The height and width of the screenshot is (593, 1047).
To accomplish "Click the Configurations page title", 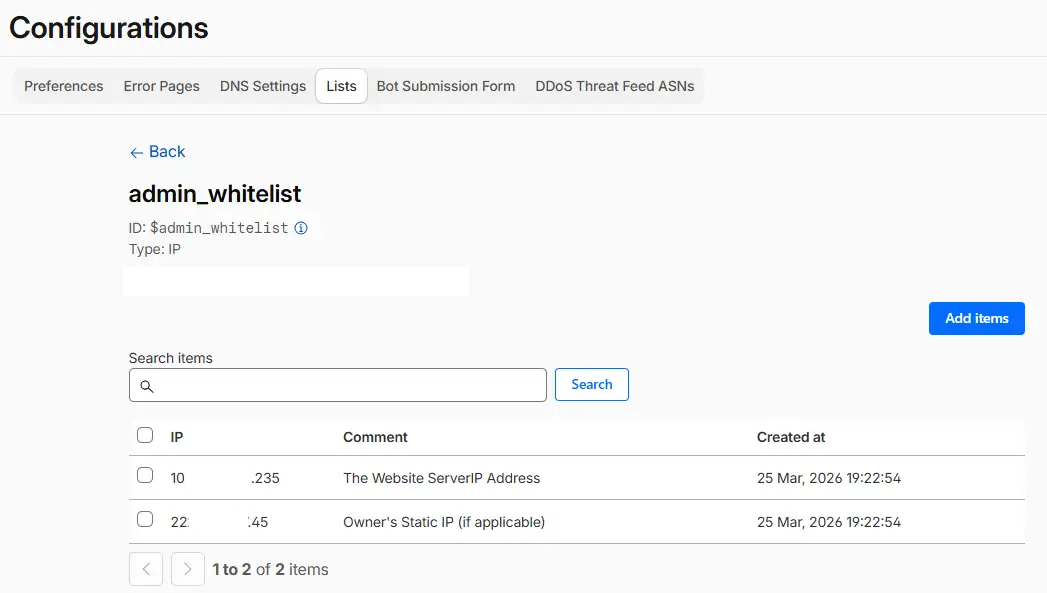I will click(109, 28).
